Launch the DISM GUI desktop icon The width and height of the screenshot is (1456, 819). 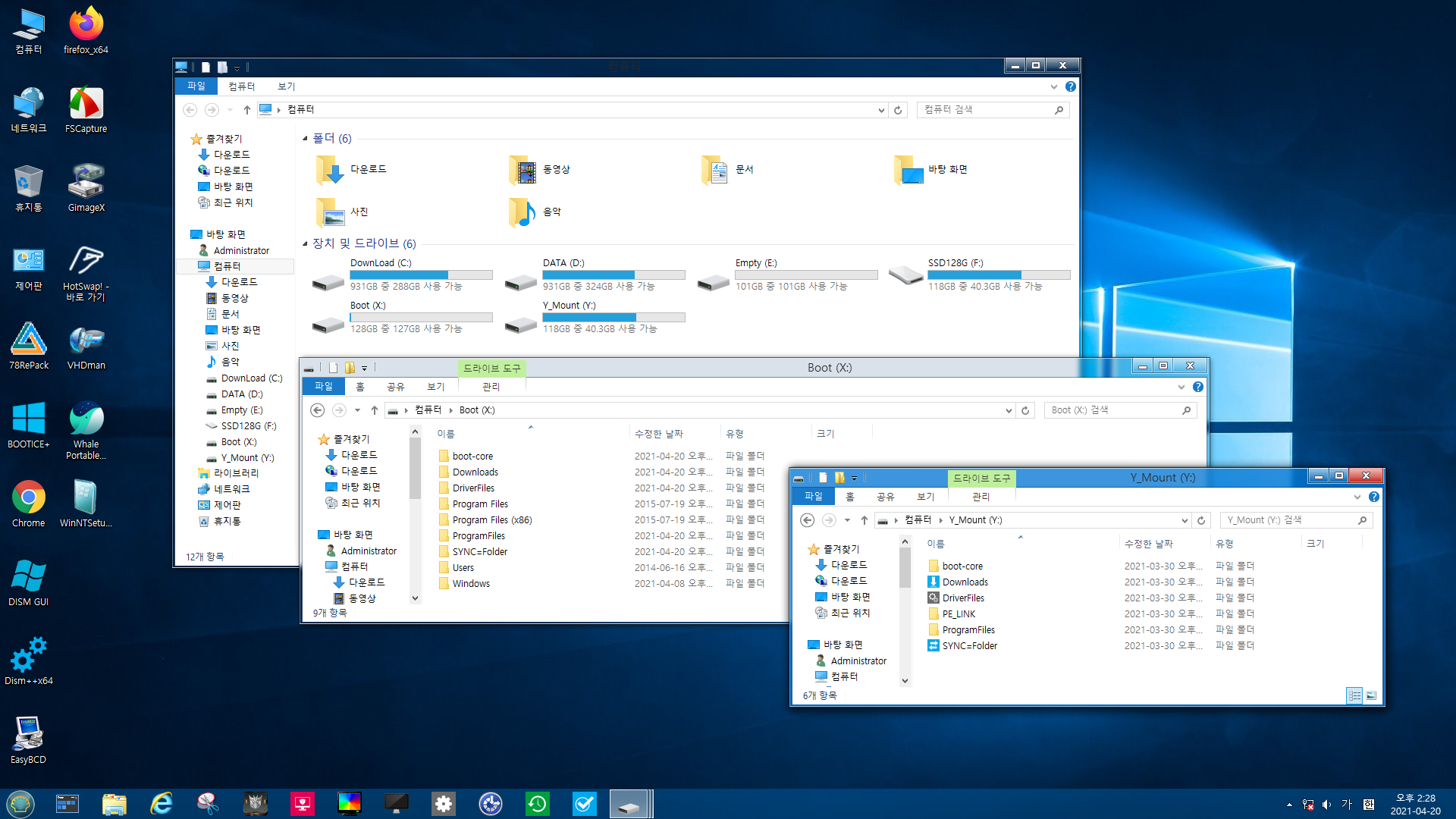click(x=29, y=582)
